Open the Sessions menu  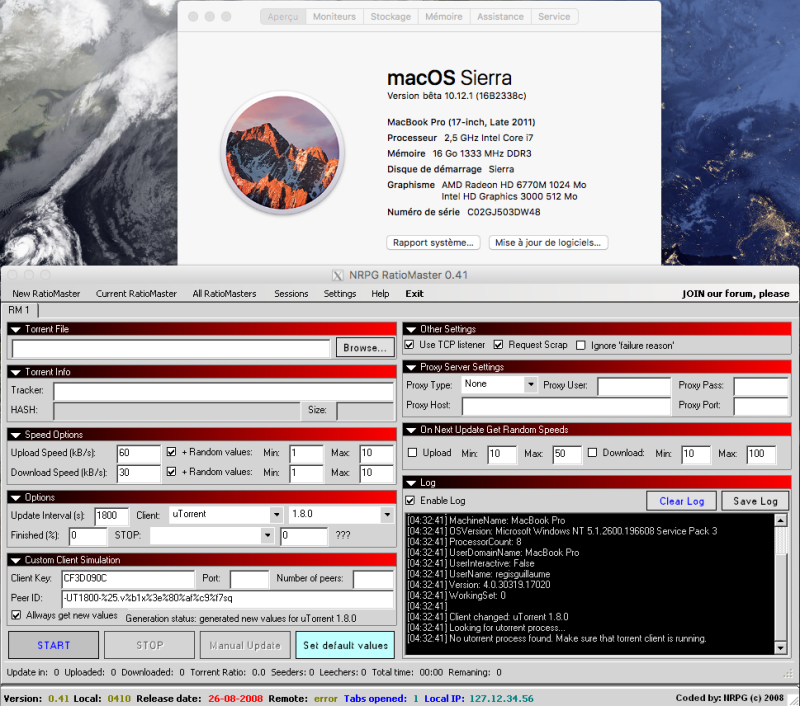pos(291,294)
